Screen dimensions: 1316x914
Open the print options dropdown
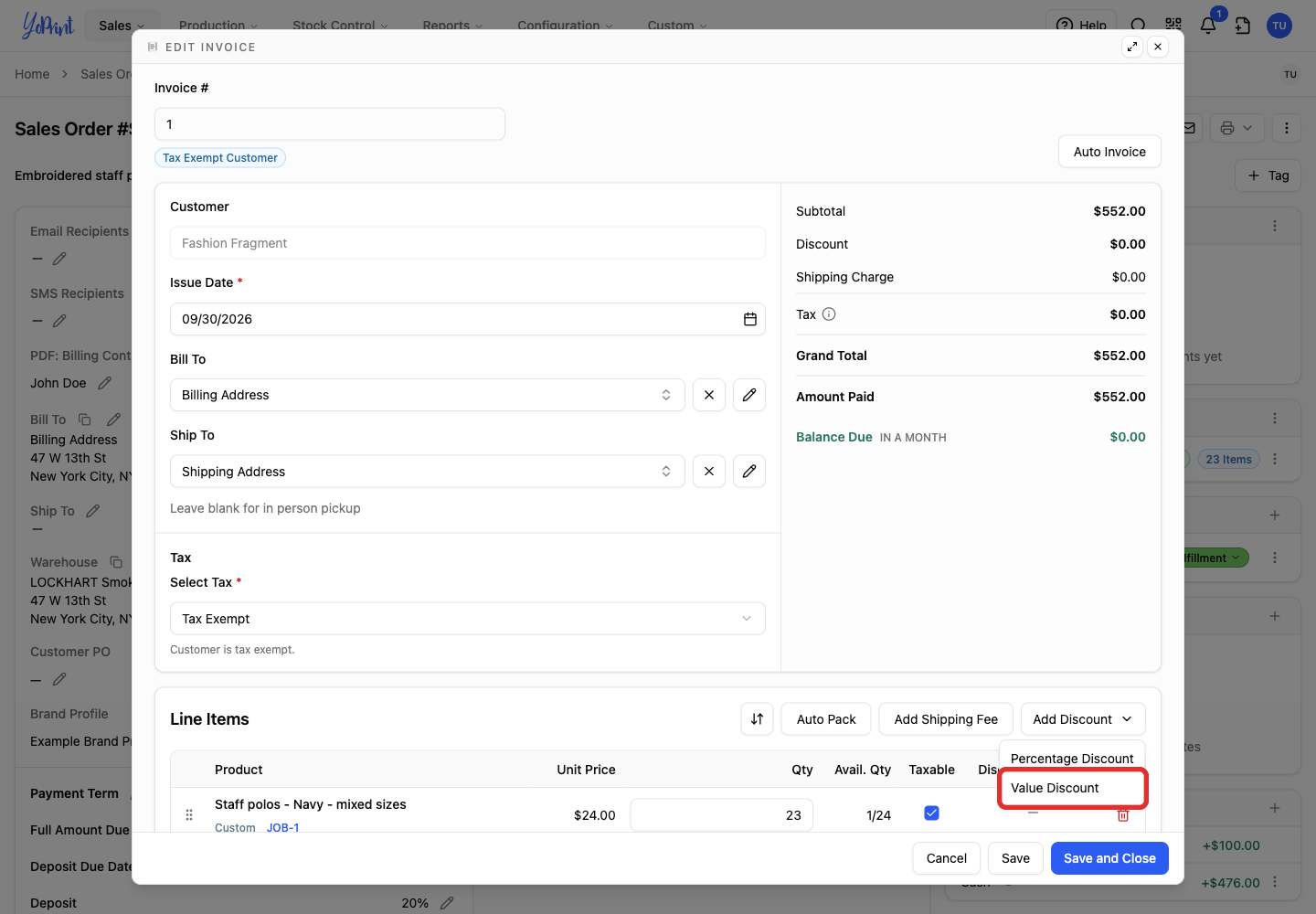click(x=1237, y=128)
